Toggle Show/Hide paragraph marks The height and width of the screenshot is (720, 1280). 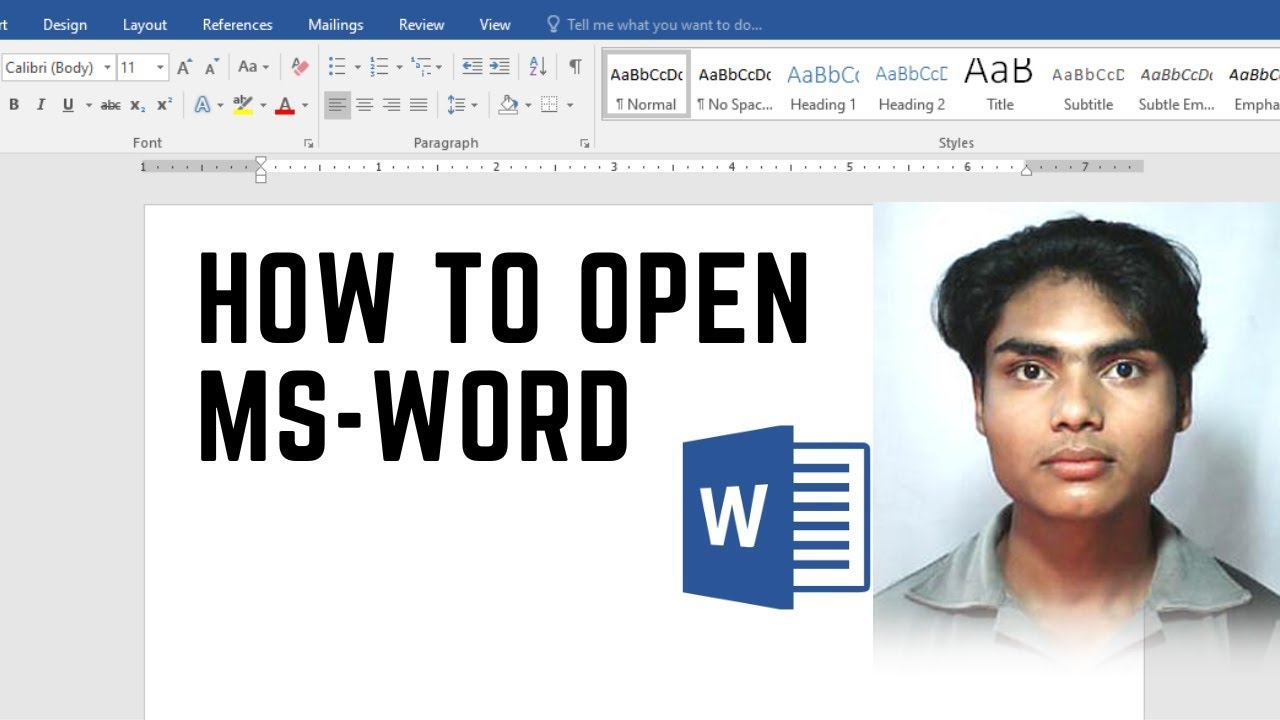click(575, 67)
